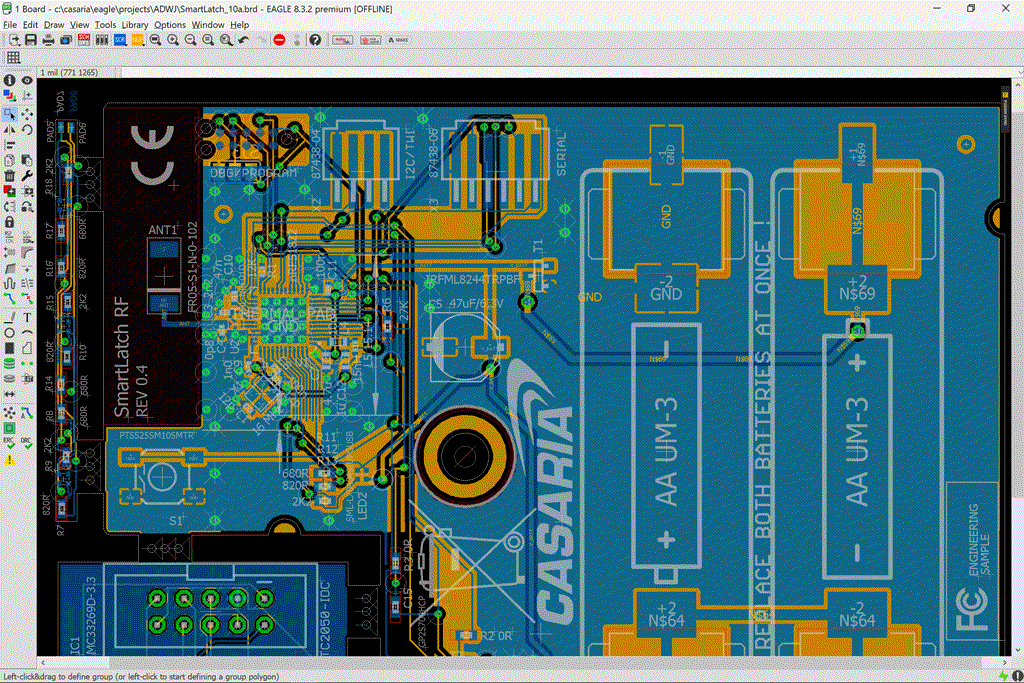Select the Move tool
Screen dimensions: 1024x683
[27, 114]
